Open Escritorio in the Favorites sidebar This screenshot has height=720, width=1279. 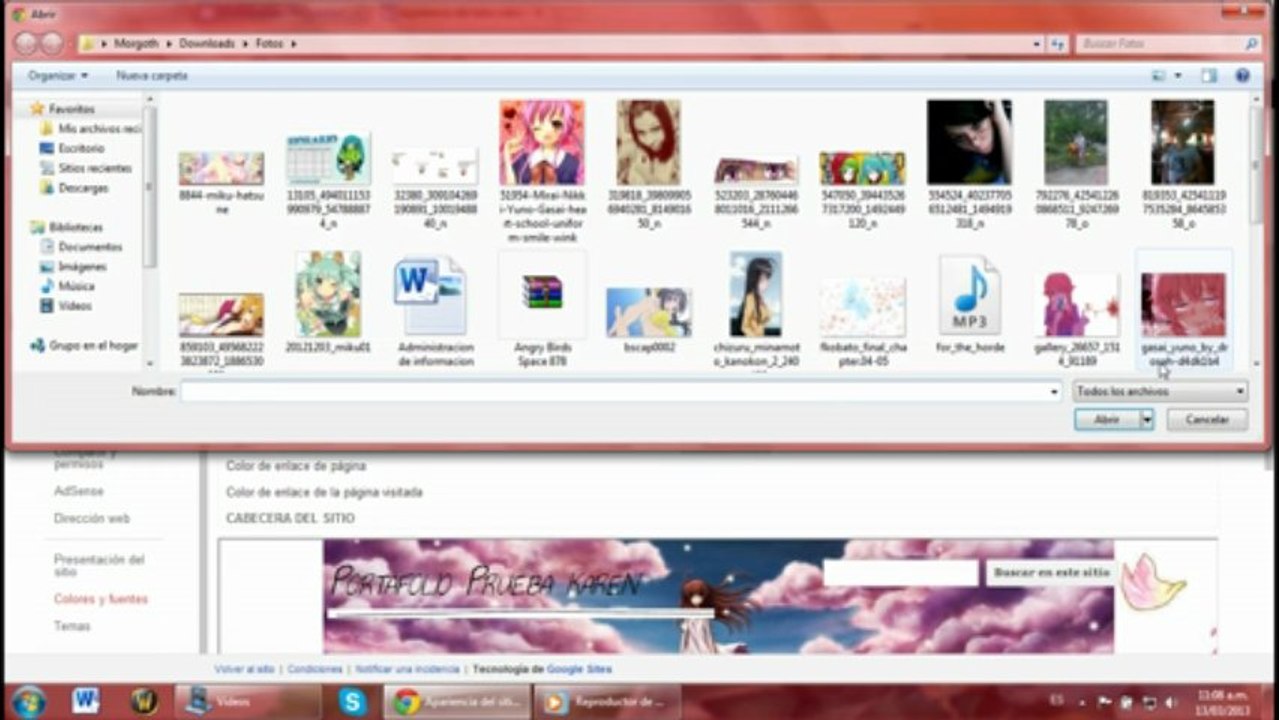pos(81,148)
